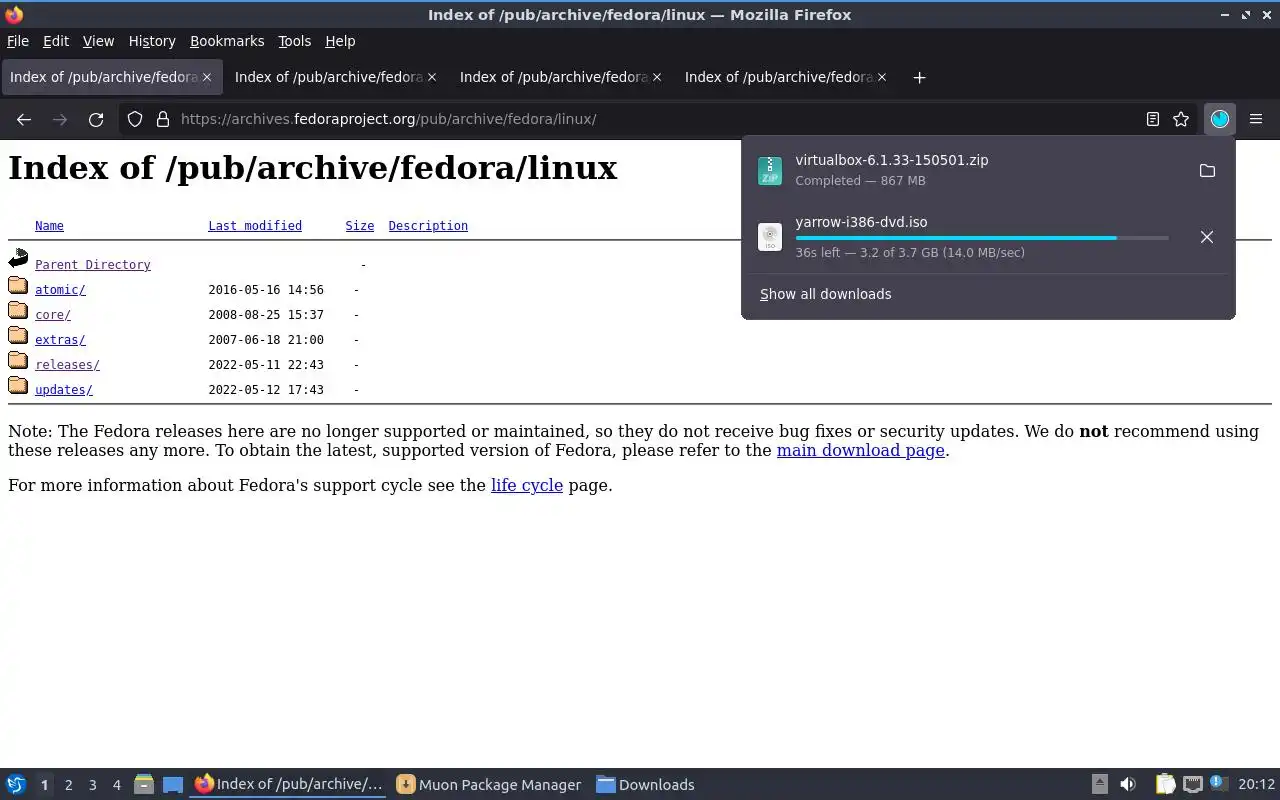Open the File menu

tap(18, 41)
